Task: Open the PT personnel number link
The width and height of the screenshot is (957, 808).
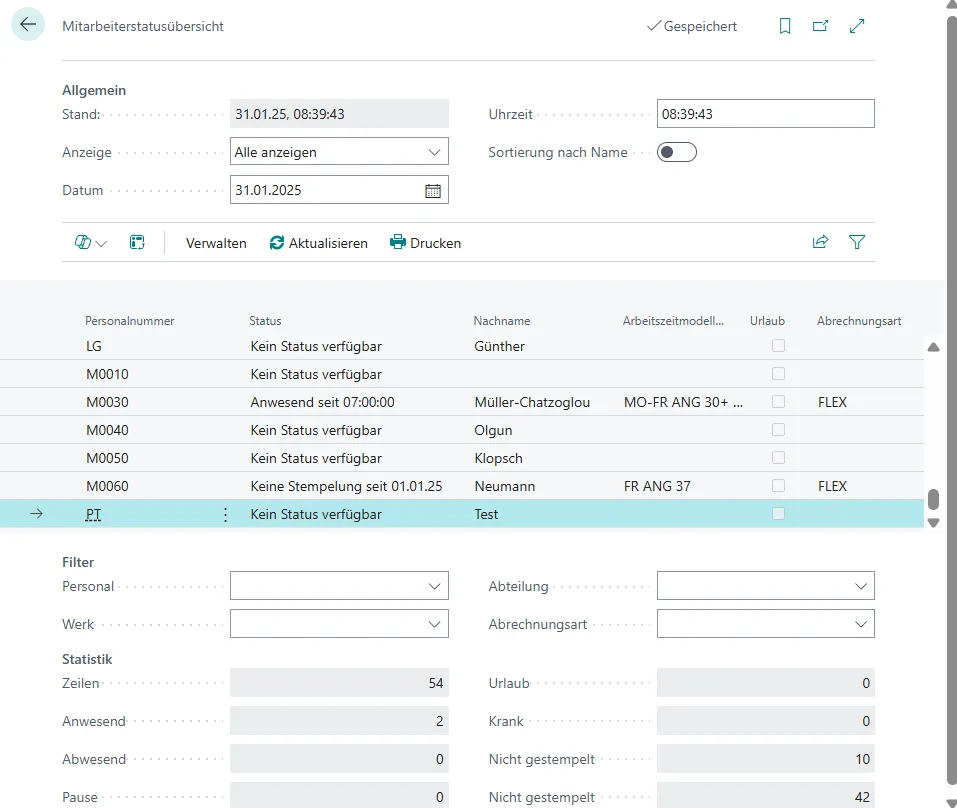Action: [x=94, y=514]
